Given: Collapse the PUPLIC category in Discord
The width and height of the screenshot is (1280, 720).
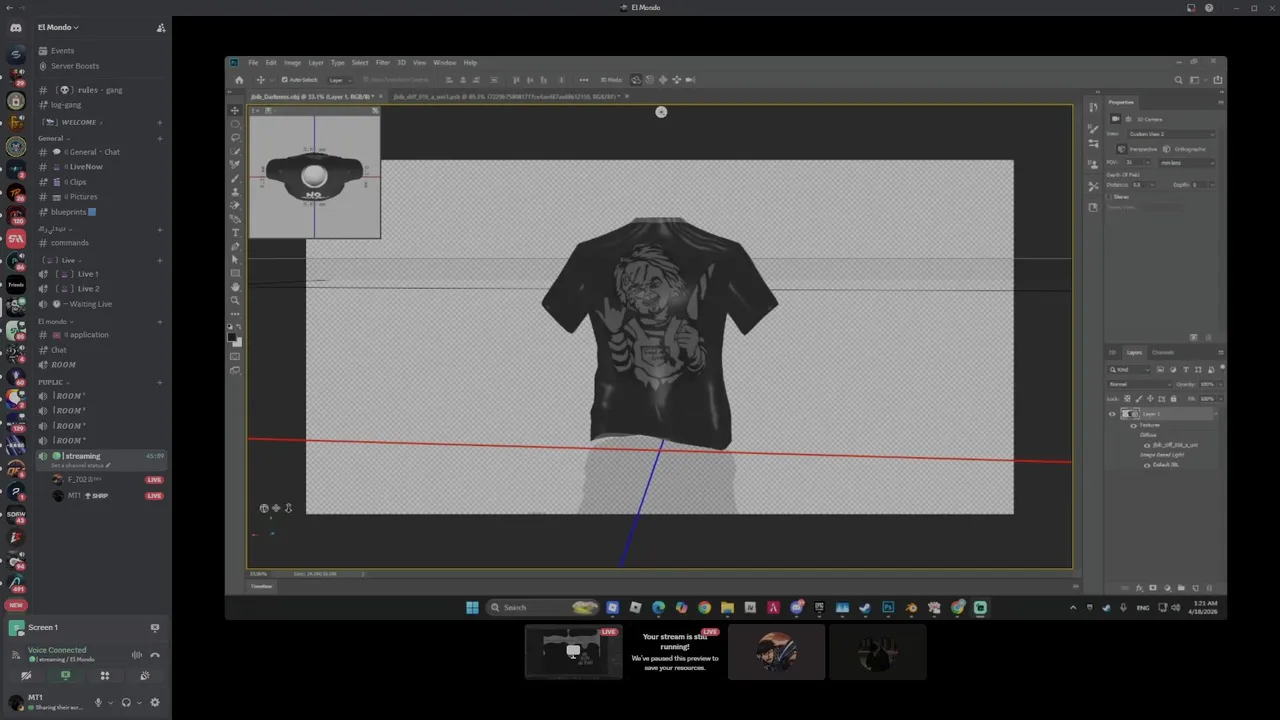Looking at the screenshot, I should pyautogui.click(x=53, y=382).
